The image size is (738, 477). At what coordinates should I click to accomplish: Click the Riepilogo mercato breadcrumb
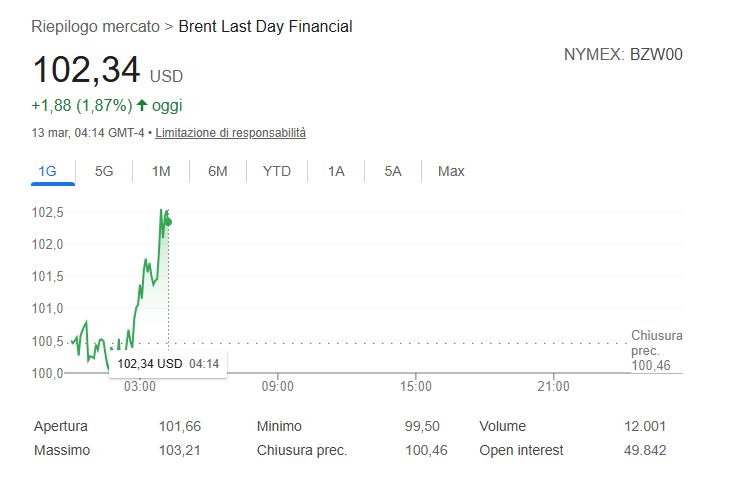point(96,27)
